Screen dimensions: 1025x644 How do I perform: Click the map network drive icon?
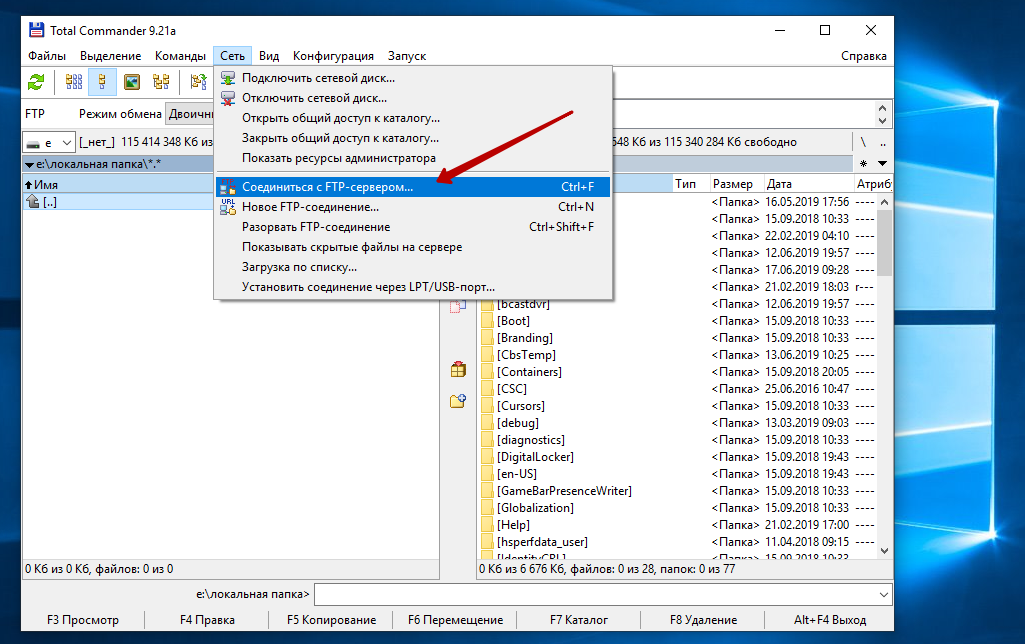[227, 78]
